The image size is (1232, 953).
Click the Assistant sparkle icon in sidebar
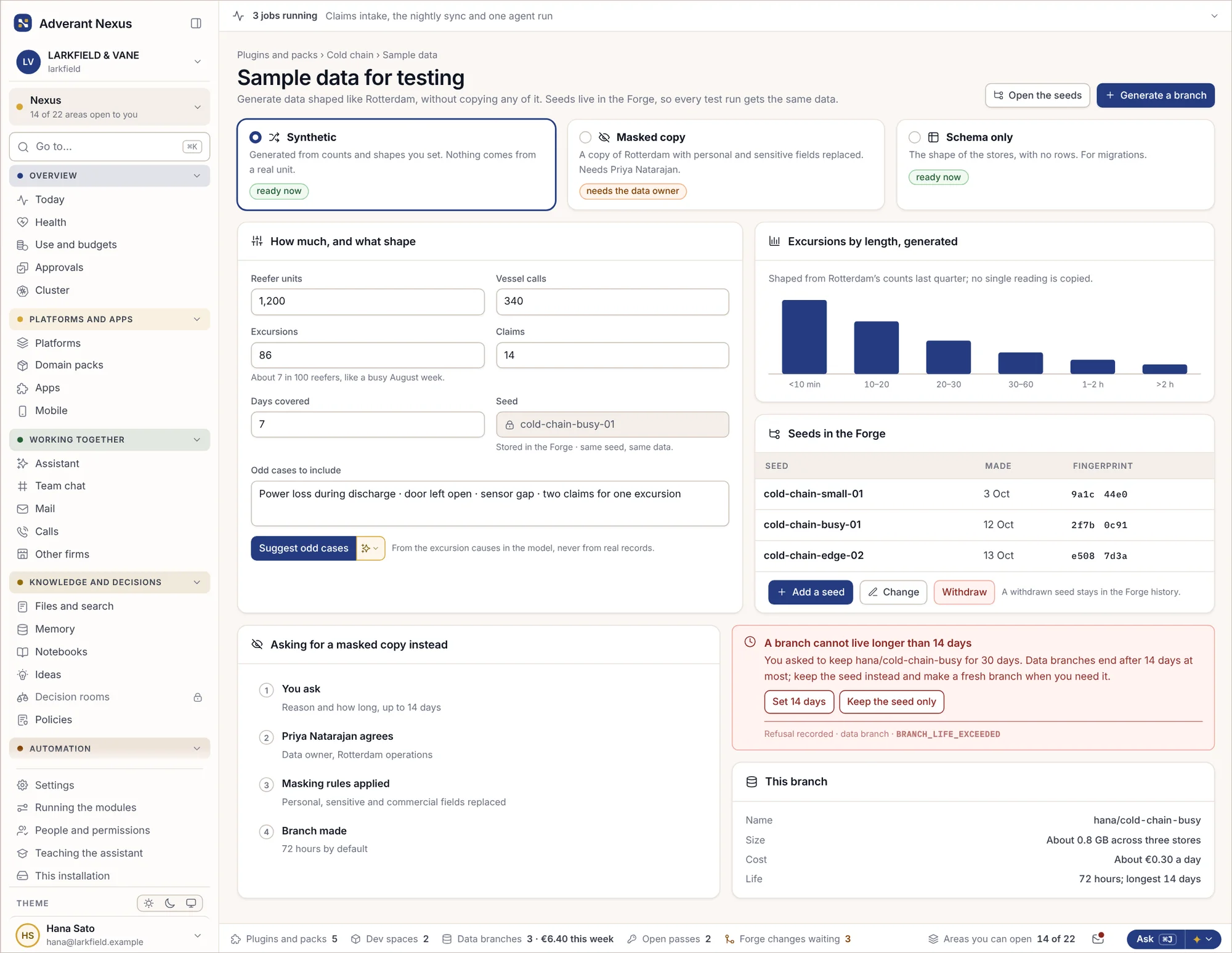[23, 464]
